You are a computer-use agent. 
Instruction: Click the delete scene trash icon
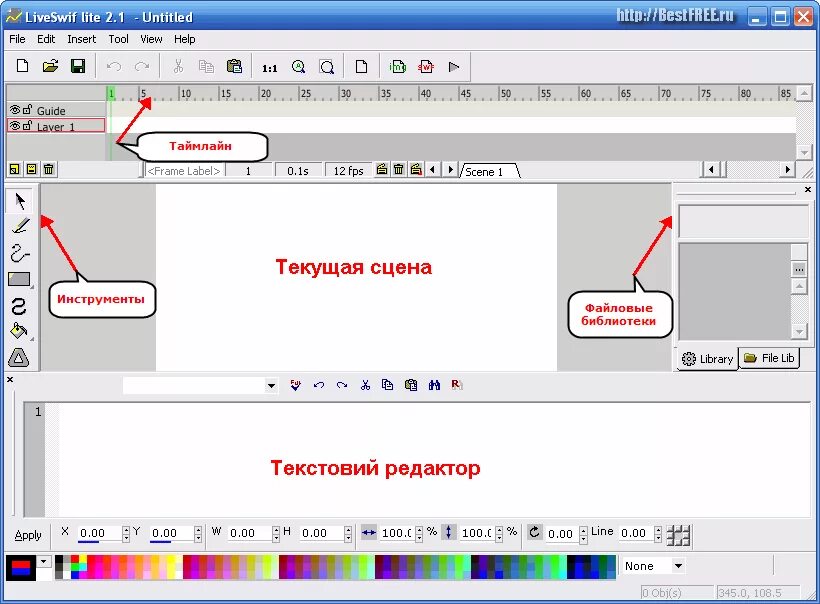[398, 169]
